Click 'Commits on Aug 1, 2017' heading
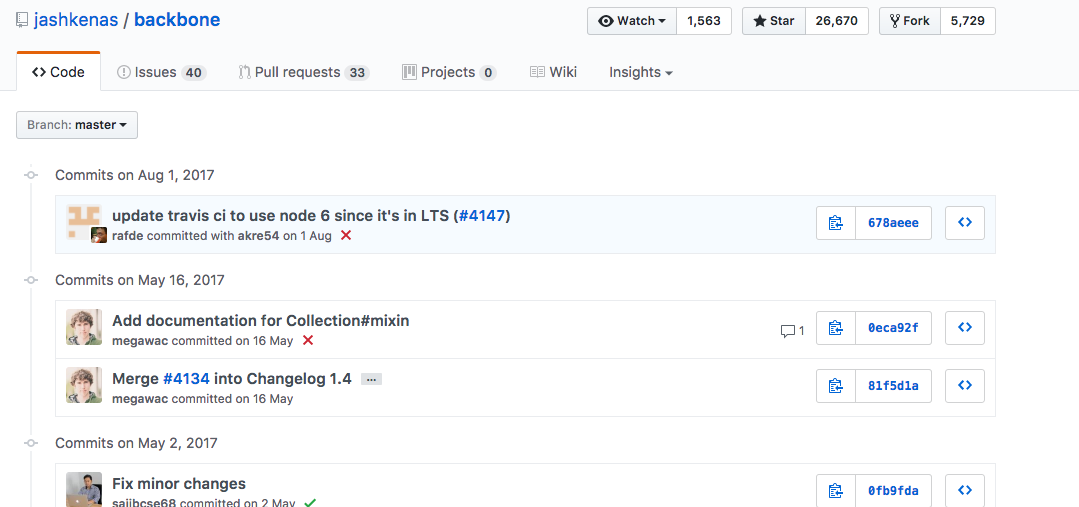 click(135, 175)
